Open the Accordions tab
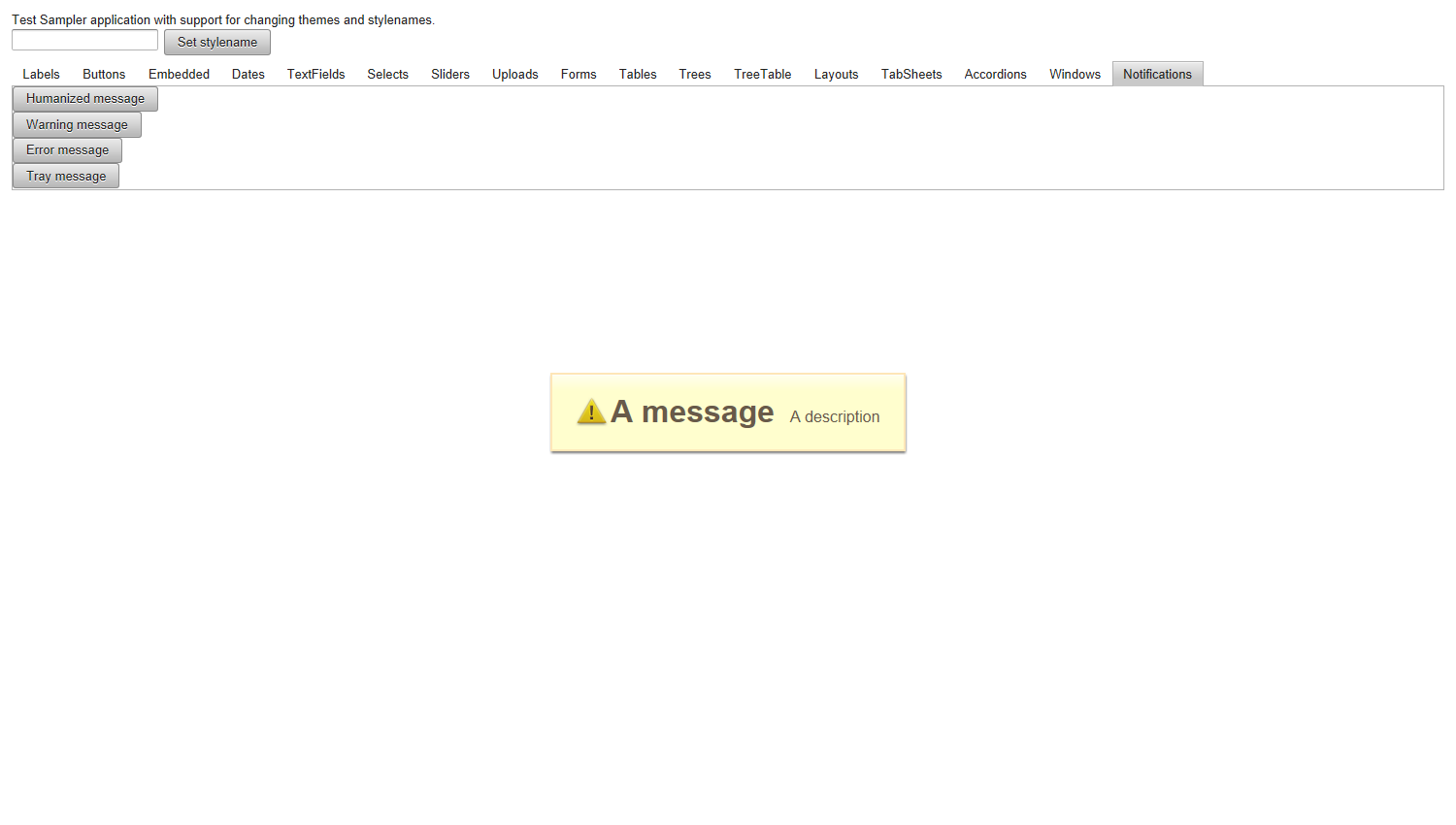The height and width of the screenshot is (825, 1456). (x=995, y=74)
